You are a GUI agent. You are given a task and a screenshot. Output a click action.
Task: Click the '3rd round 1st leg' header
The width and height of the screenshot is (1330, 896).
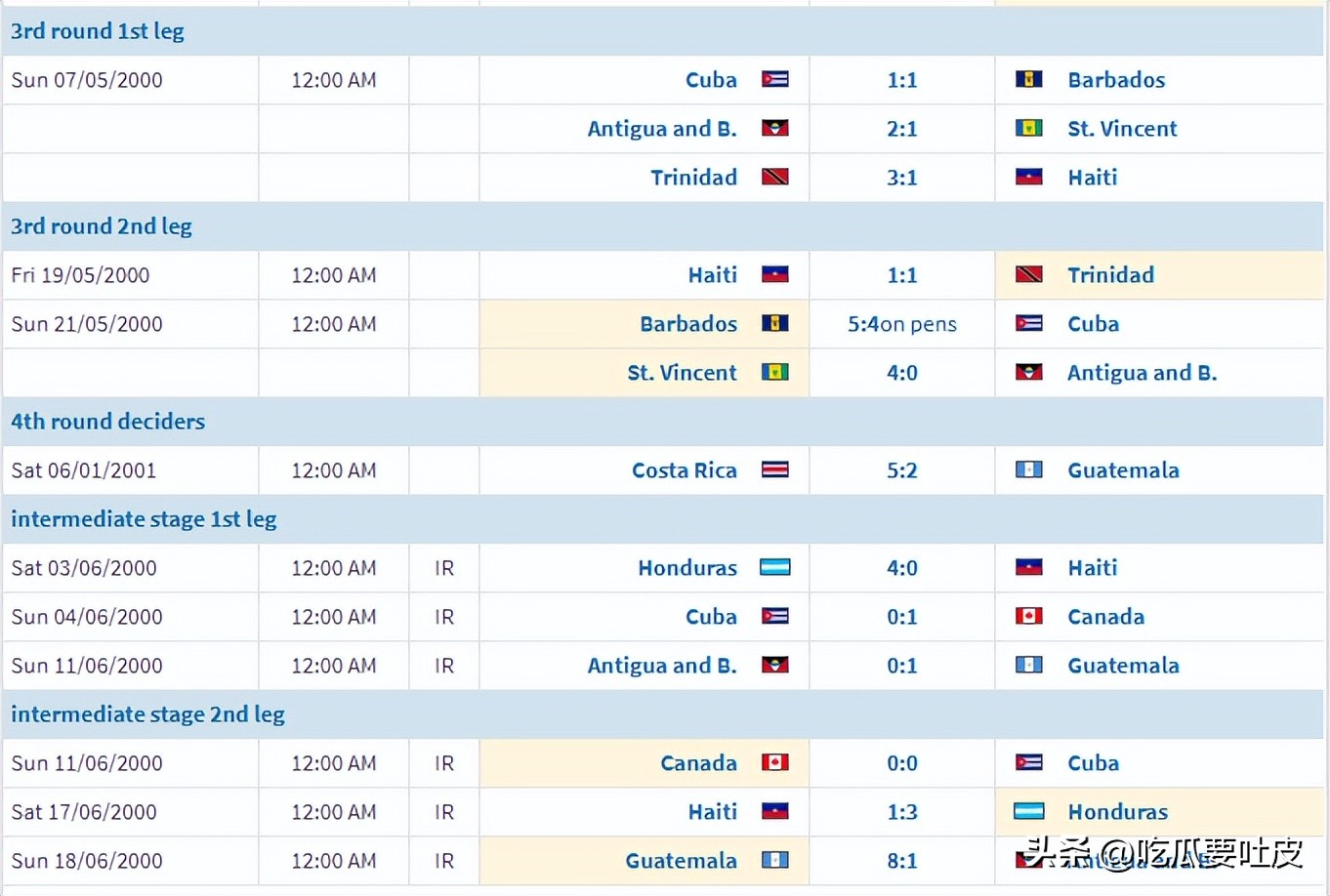98,31
